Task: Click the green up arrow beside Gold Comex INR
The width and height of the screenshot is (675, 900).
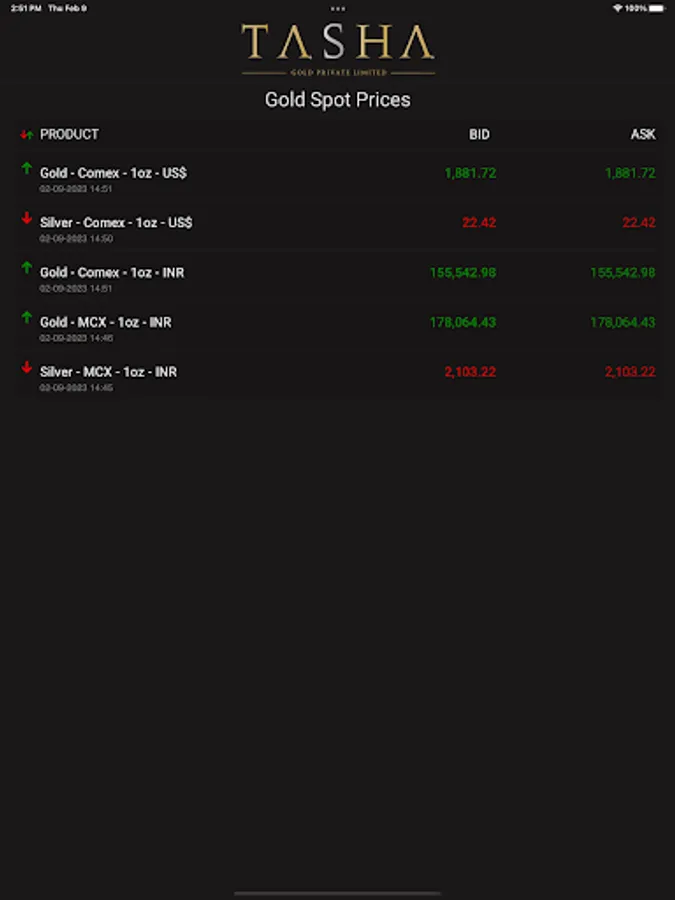Action: pyautogui.click(x=26, y=267)
